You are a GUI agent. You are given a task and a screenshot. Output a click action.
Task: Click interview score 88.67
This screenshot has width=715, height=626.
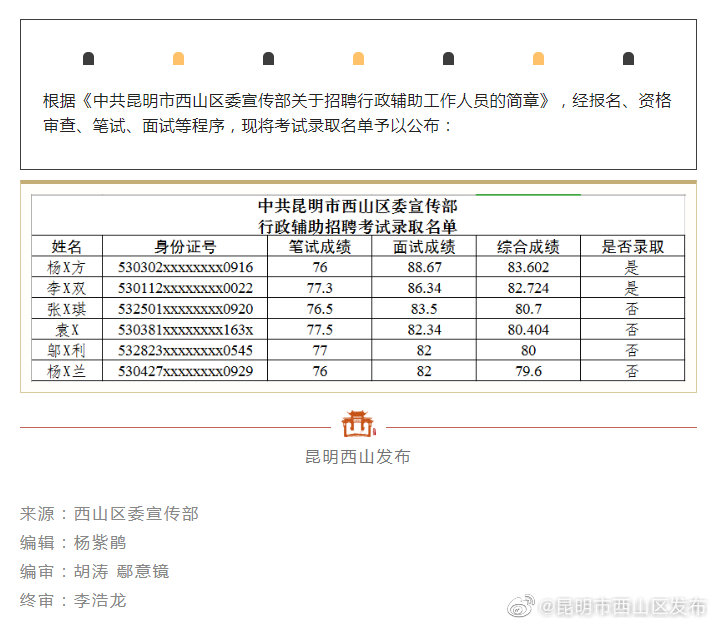point(425,267)
